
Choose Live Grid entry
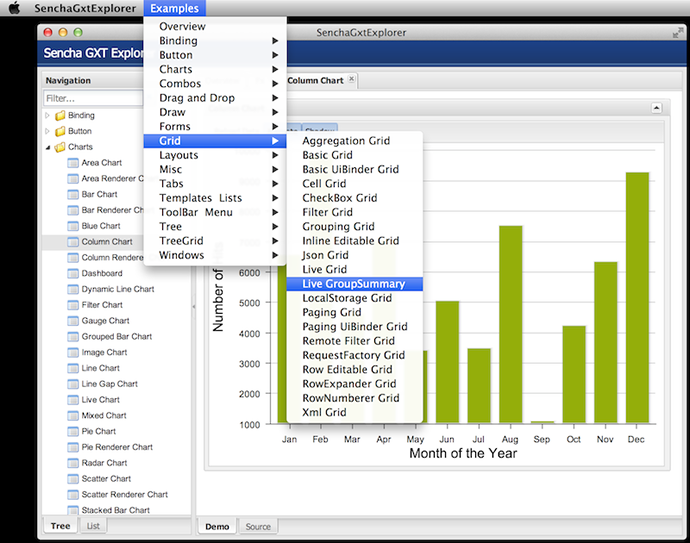coord(354,269)
